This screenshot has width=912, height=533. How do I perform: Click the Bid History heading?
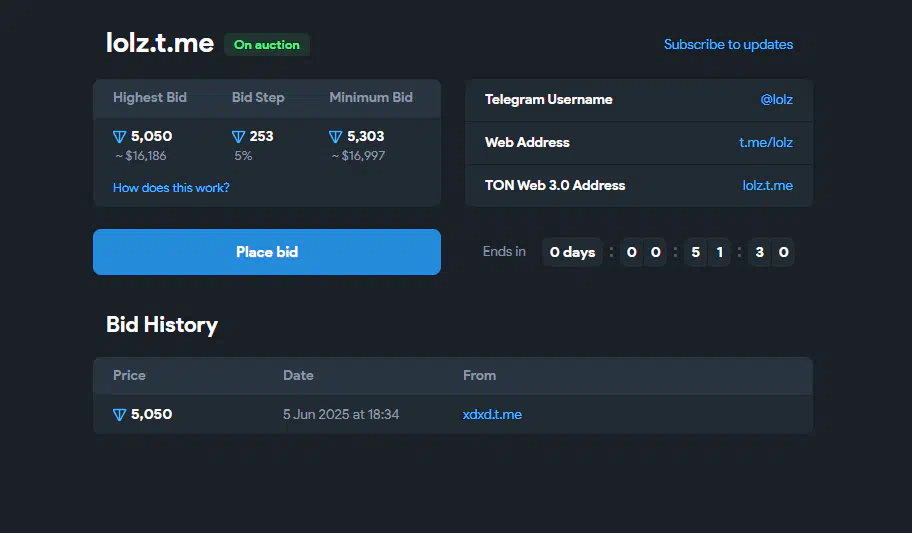pos(162,325)
